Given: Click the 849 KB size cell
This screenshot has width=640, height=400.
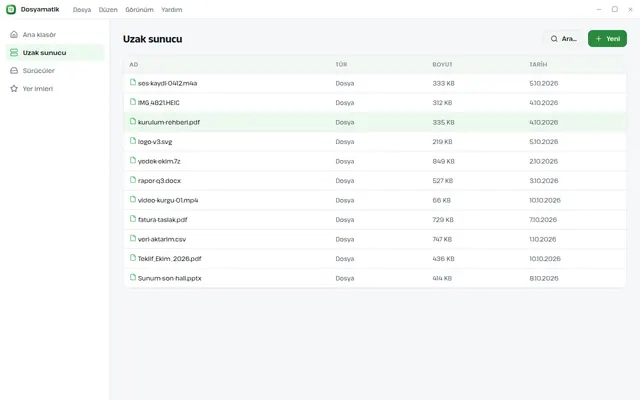Looking at the screenshot, I should click(443, 161).
